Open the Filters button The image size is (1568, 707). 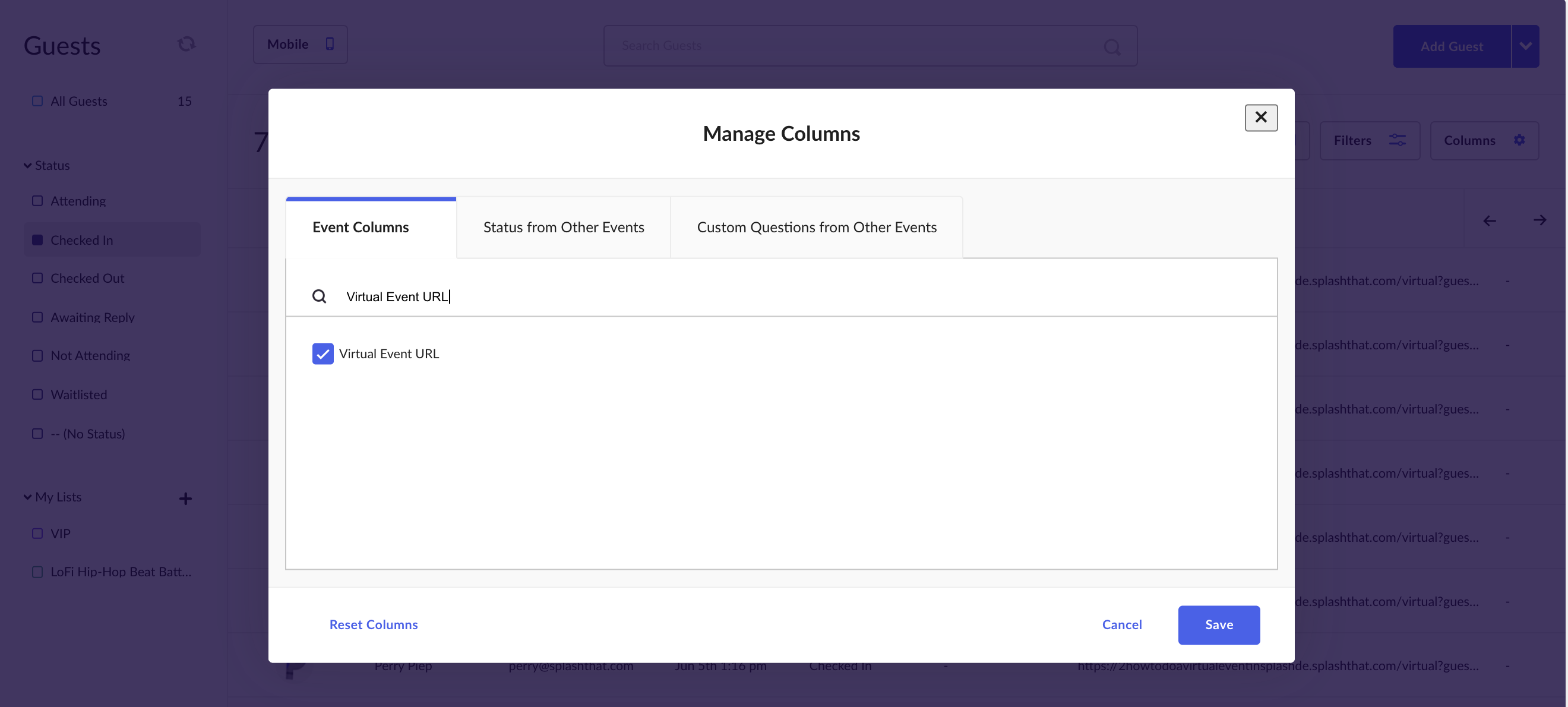[x=1370, y=141]
